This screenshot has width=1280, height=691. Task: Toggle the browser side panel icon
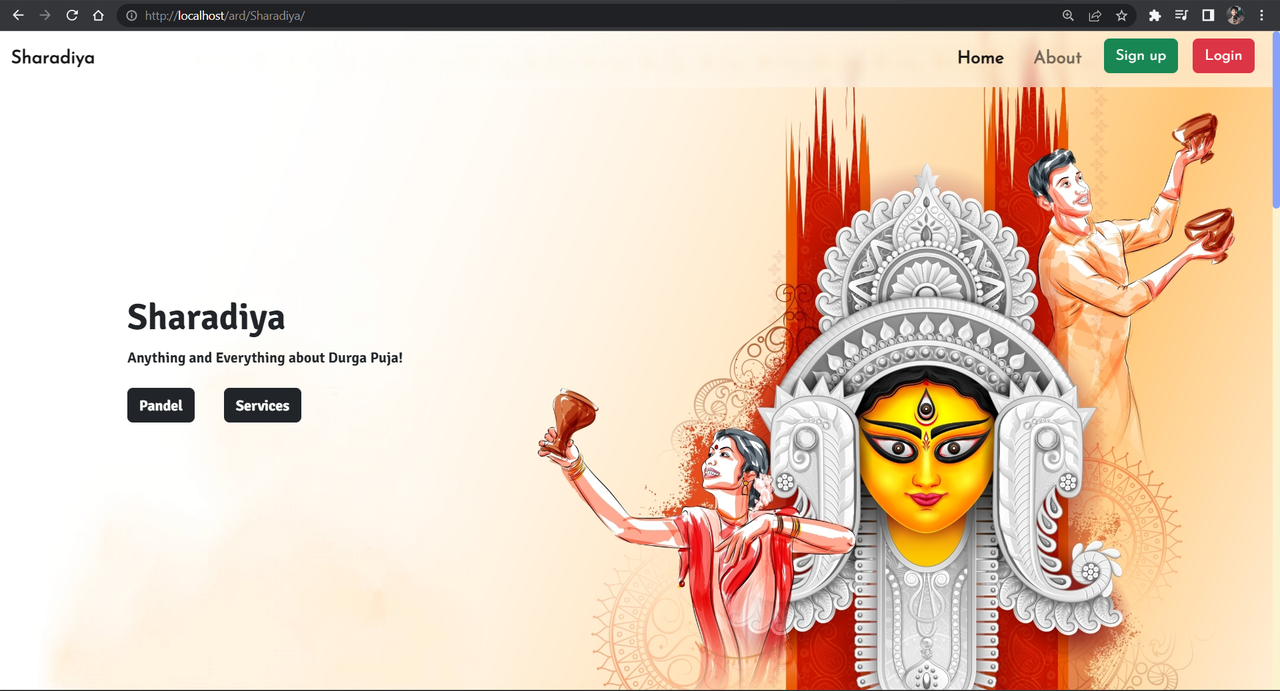[x=1208, y=16]
